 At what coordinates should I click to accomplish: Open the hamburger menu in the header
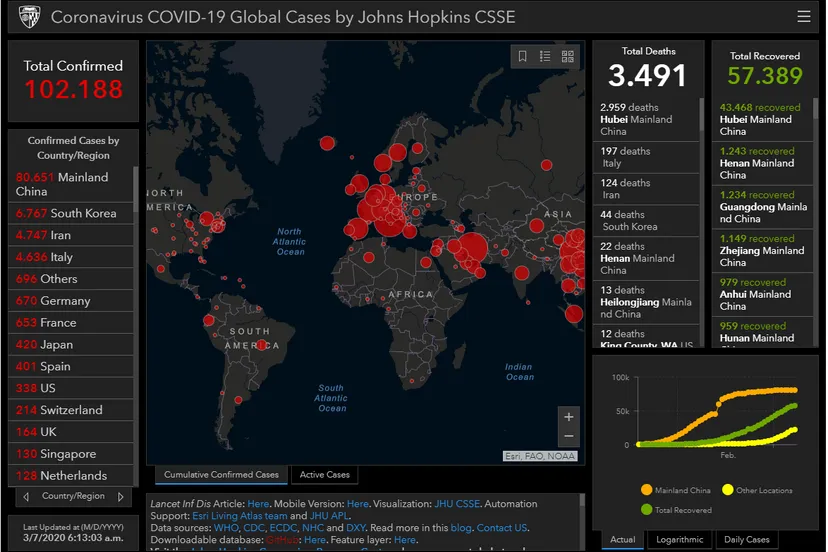tap(804, 17)
